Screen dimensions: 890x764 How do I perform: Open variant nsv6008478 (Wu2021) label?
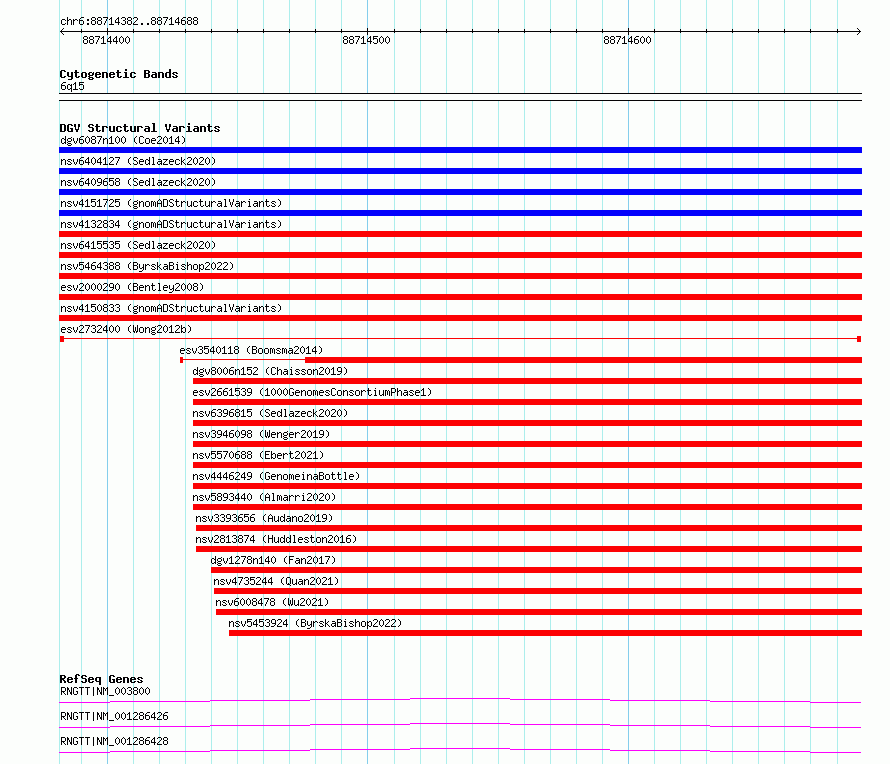click(x=272, y=602)
